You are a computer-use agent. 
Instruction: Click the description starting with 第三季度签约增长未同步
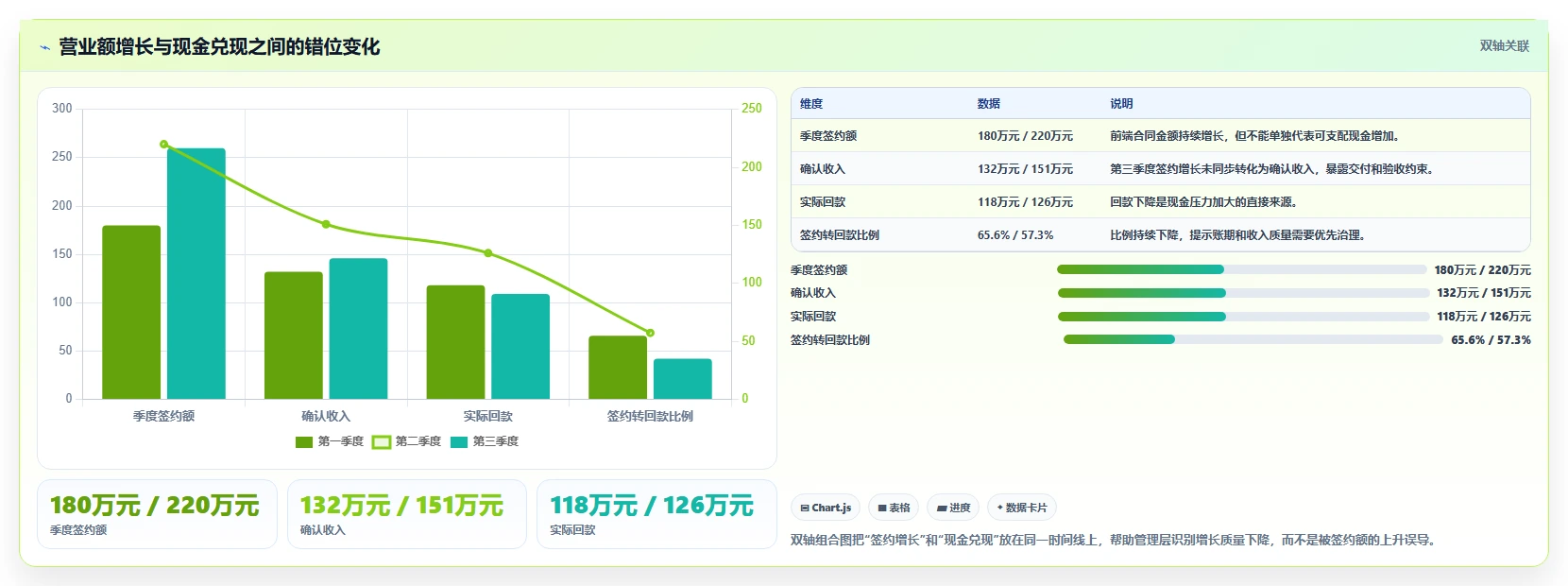click(1273, 169)
